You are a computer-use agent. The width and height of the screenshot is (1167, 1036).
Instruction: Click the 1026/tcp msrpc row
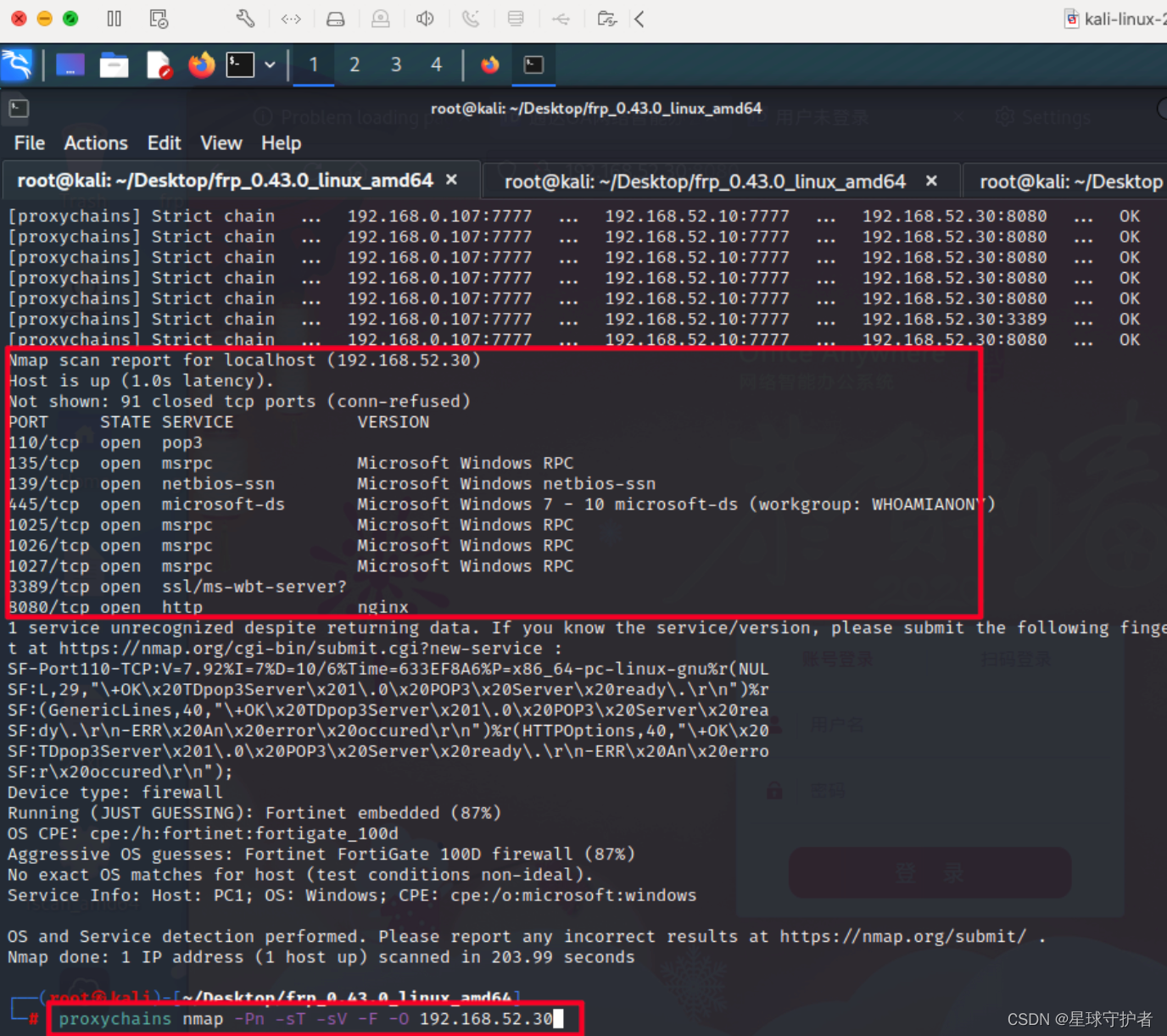(291, 545)
